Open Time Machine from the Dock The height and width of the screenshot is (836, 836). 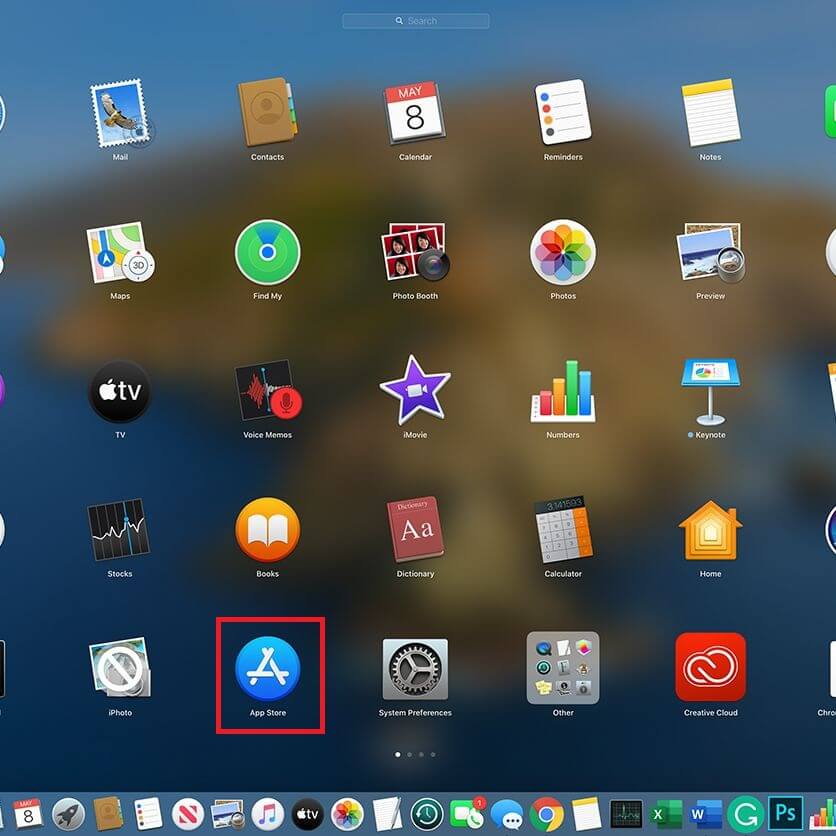pyautogui.click(x=427, y=814)
